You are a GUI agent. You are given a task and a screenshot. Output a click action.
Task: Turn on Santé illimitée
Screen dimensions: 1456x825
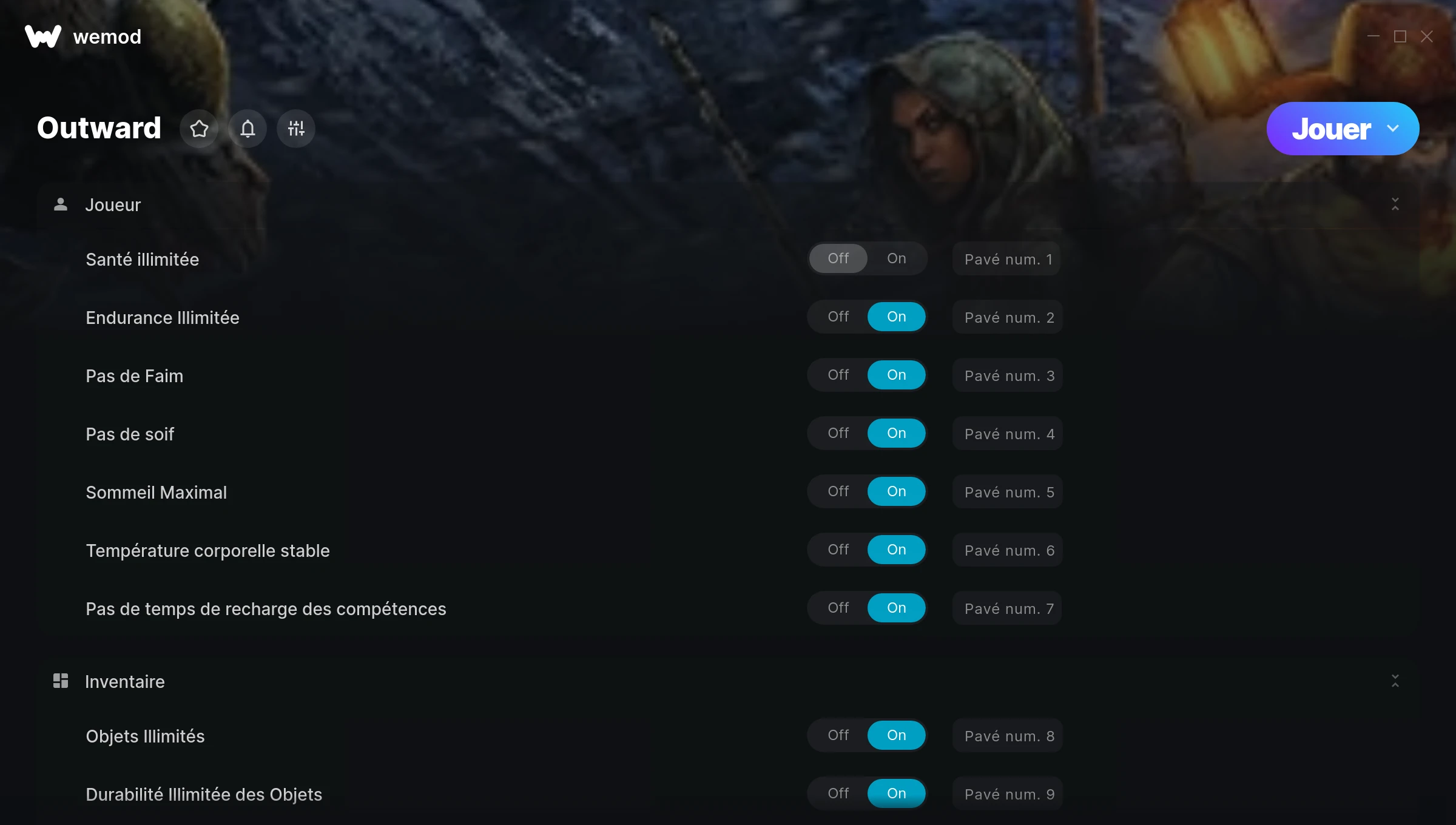[897, 258]
